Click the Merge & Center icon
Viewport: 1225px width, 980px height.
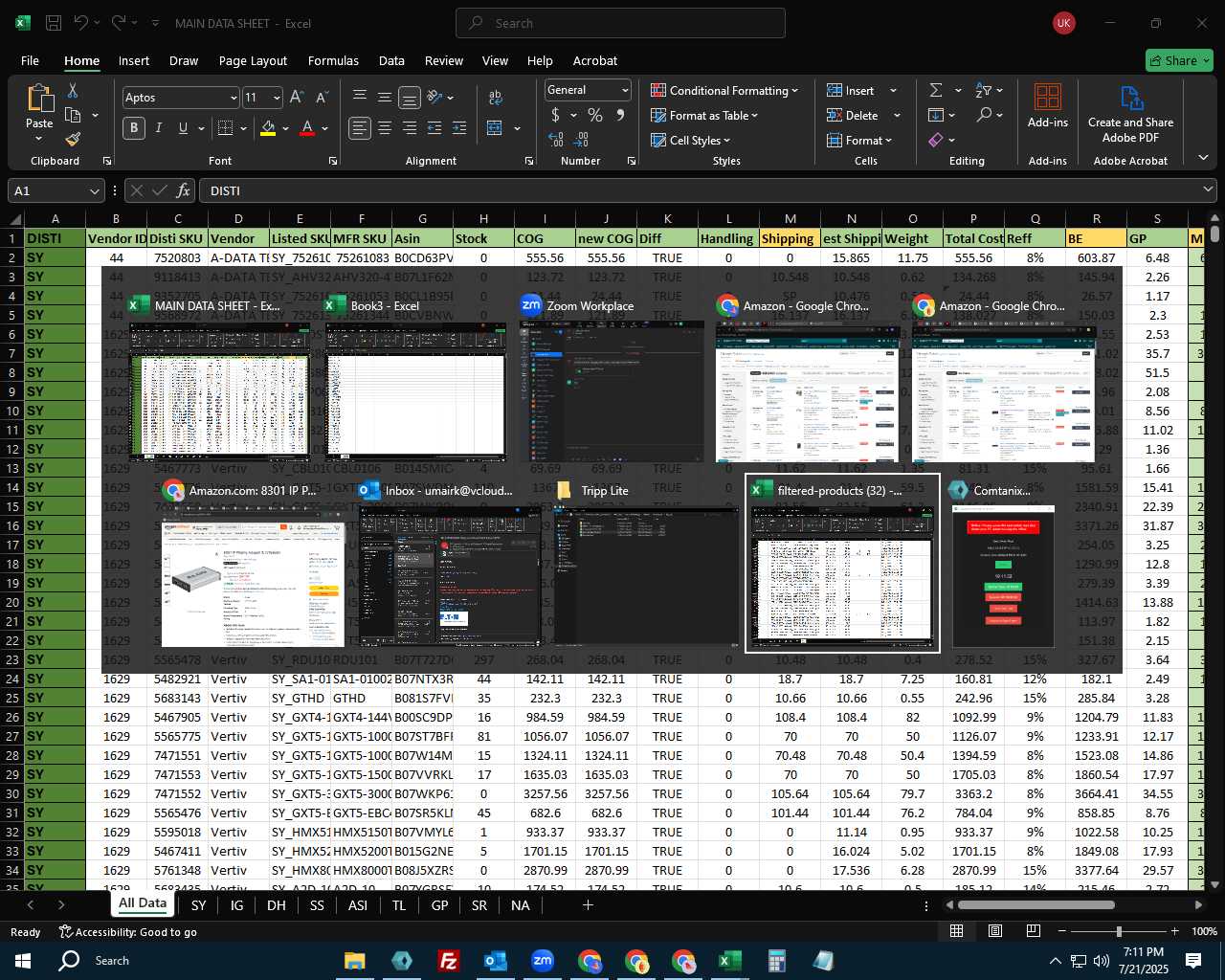point(495,128)
